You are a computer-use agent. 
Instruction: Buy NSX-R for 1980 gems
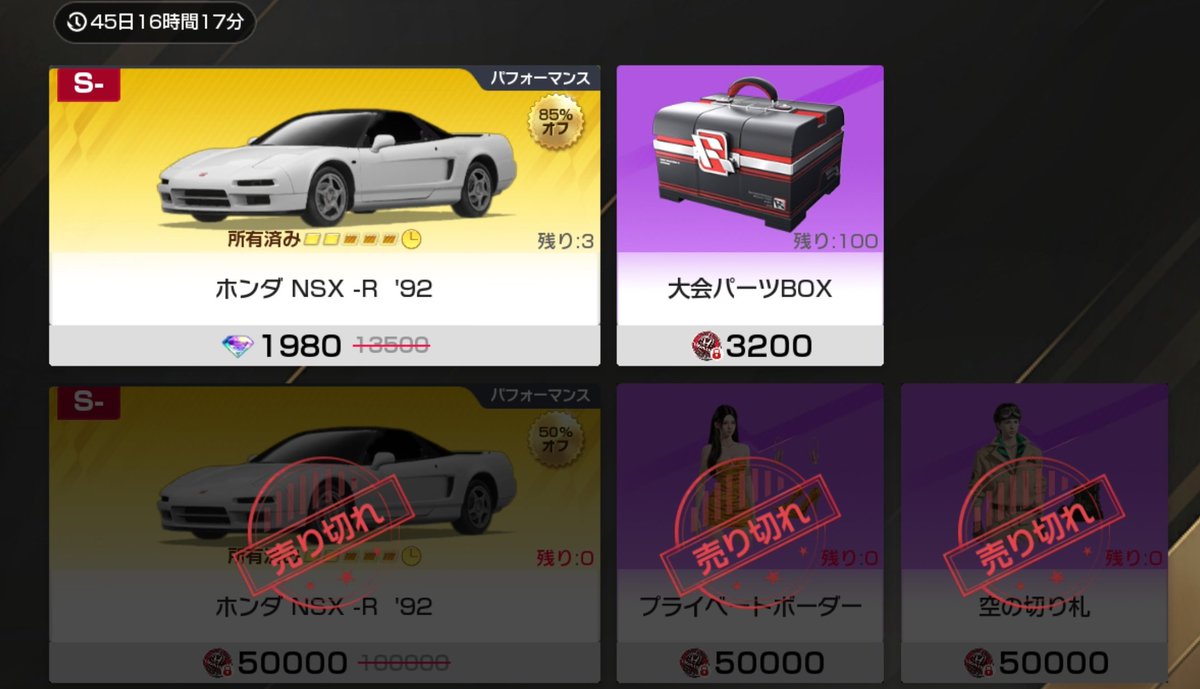[325, 346]
